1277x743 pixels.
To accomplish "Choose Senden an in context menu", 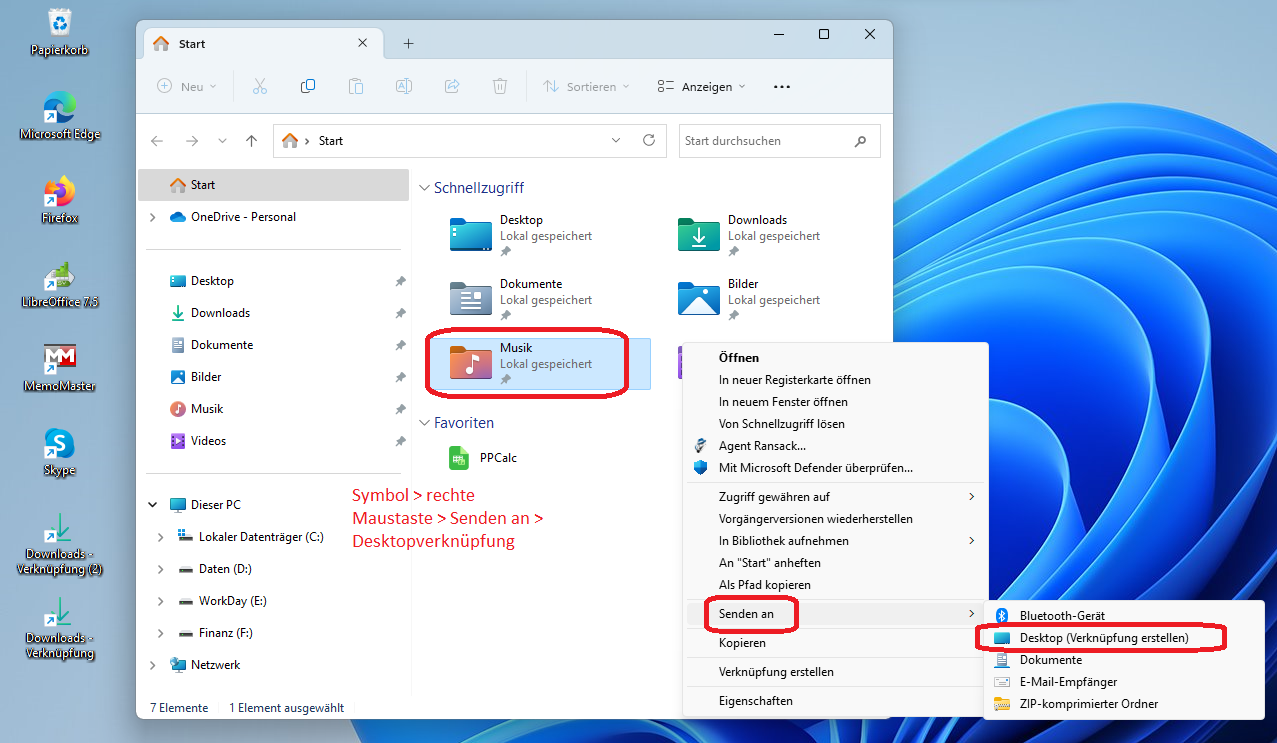I will tap(834, 613).
